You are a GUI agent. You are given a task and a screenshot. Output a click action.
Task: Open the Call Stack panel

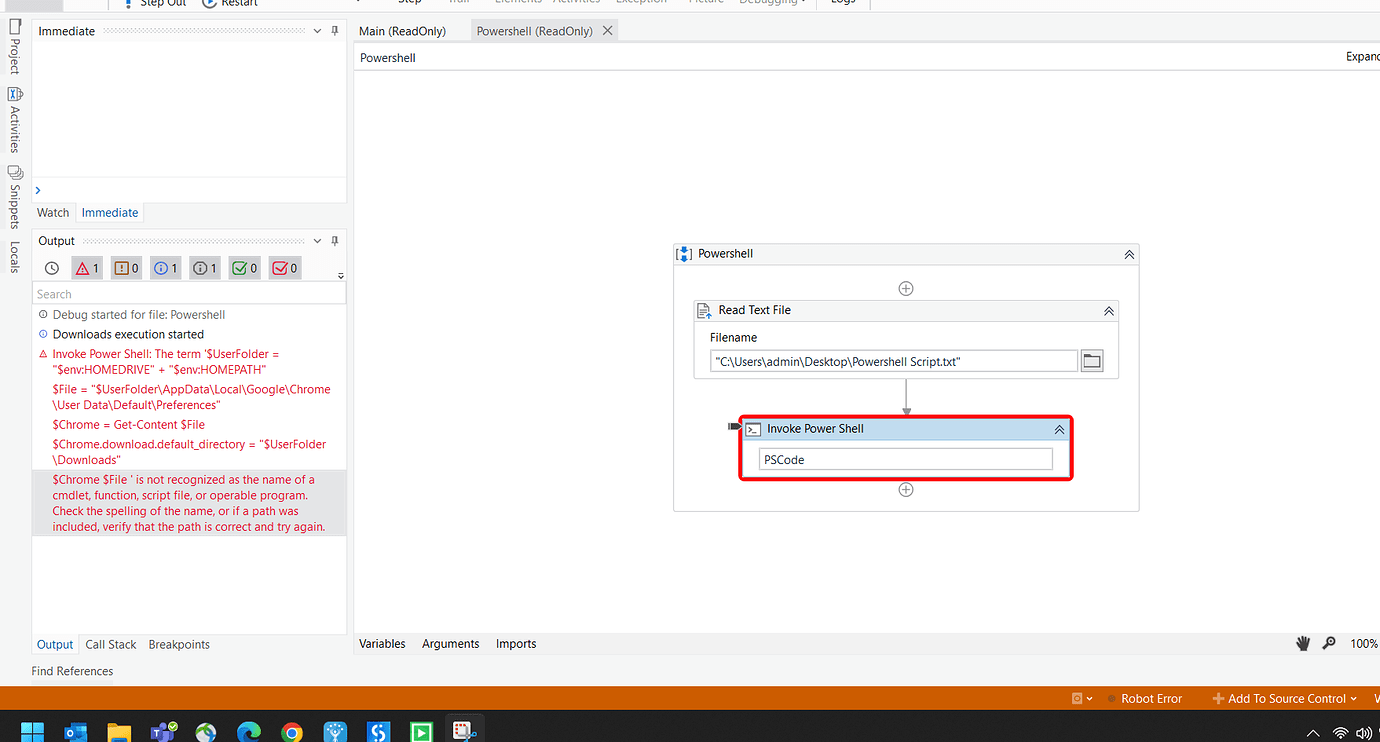coord(110,644)
